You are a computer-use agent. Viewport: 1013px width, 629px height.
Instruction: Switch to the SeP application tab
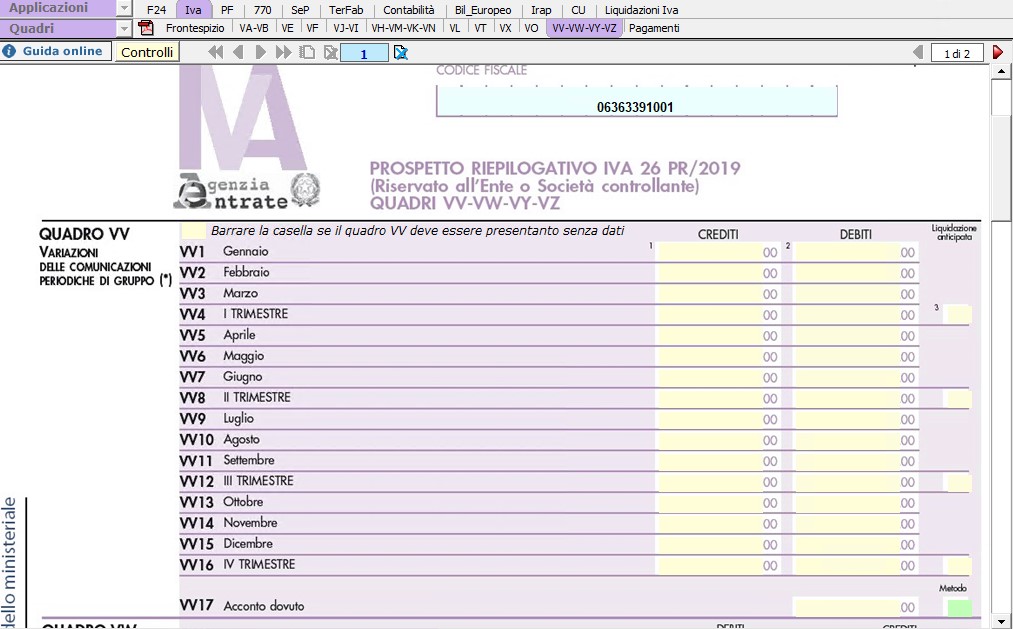point(300,10)
